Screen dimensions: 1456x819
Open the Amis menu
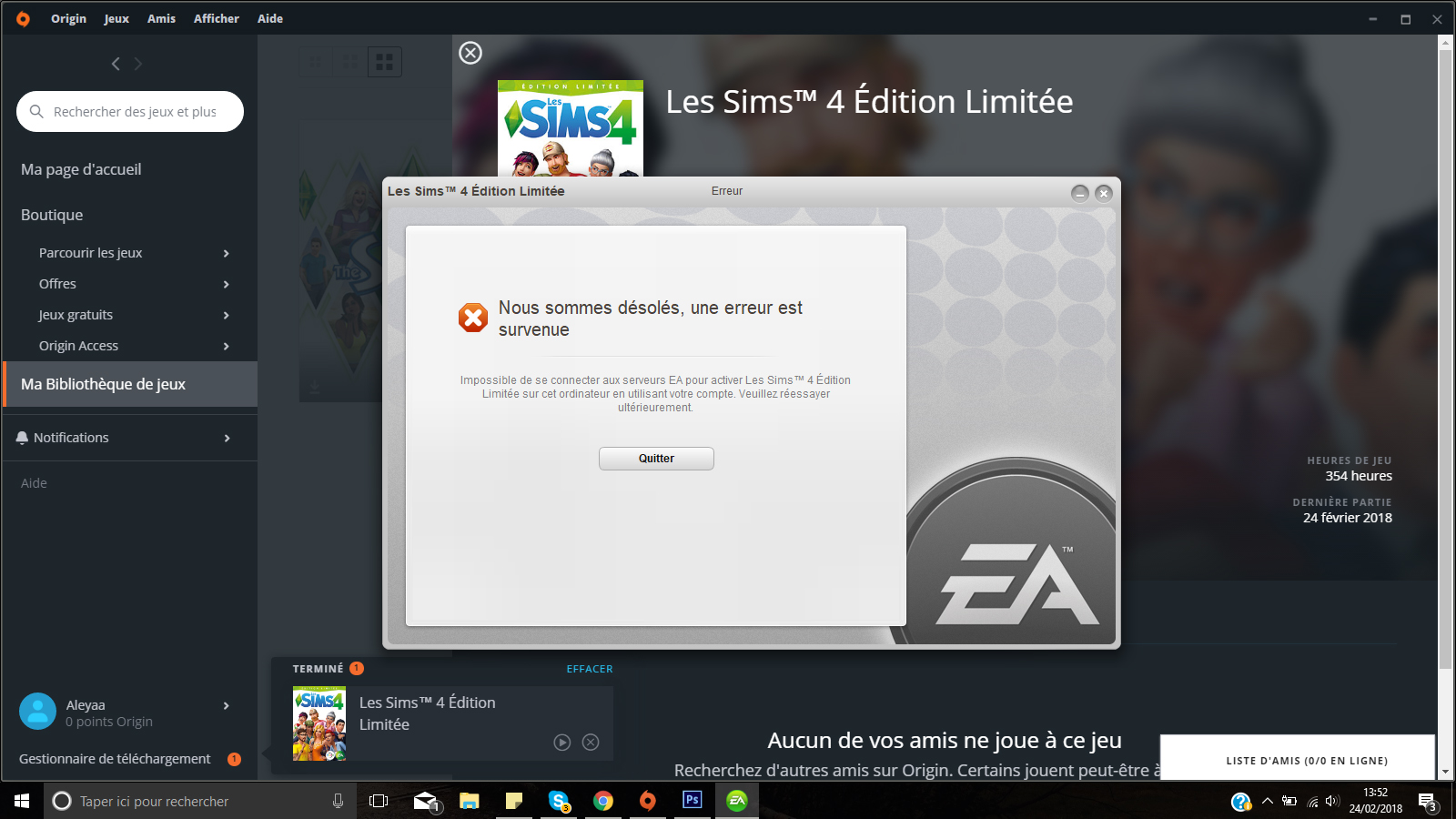(x=161, y=18)
